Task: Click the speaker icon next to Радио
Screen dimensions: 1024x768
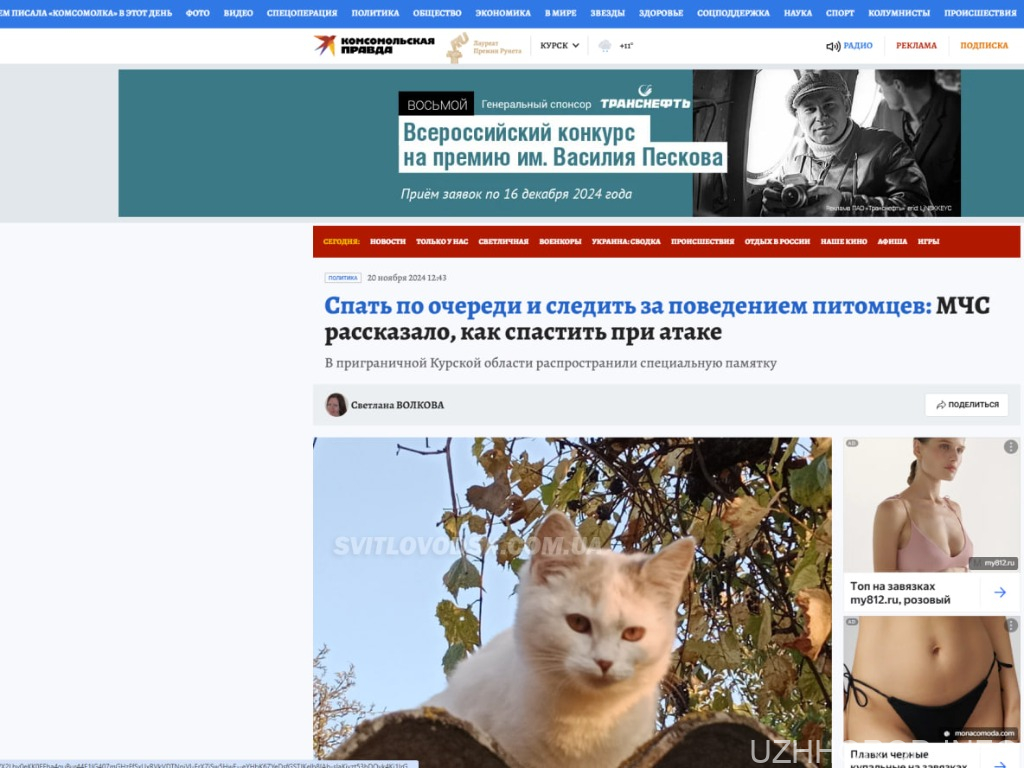Action: click(832, 46)
